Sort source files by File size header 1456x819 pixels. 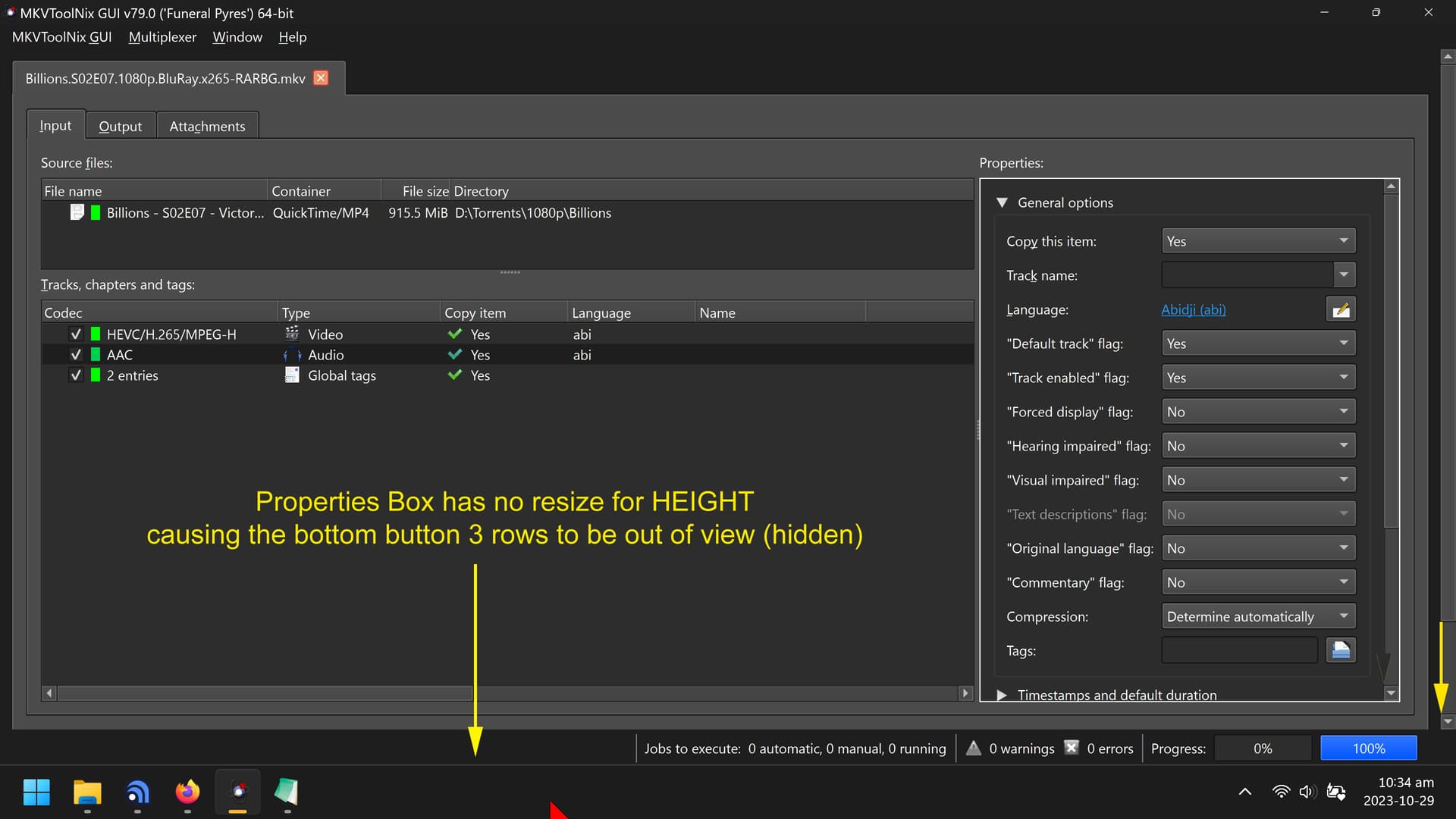416,191
